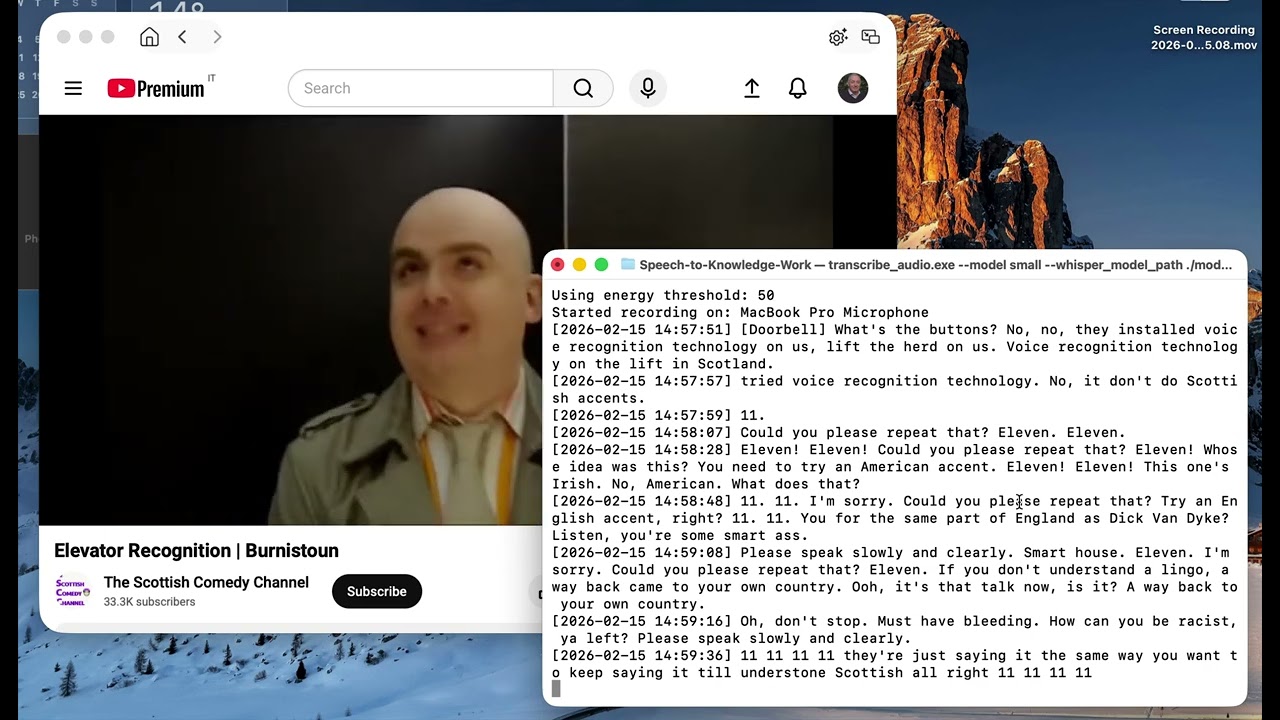Click the [2026-02-15 14:57:51] Doorbell line
Image resolution: width=1280 pixels, height=720 pixels.
(895, 347)
